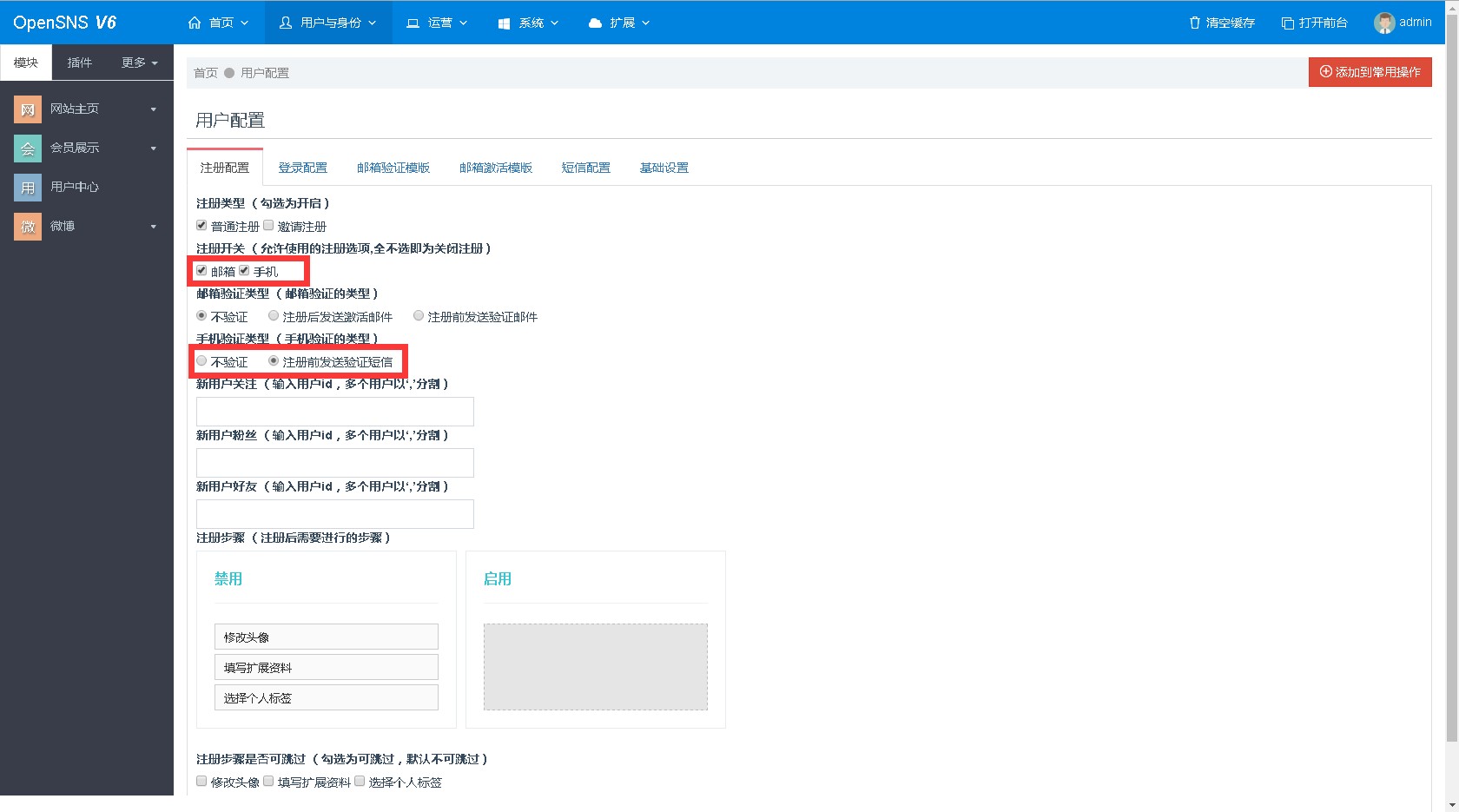
Task: Expand the 微博 sidebar arrow
Action: click(x=154, y=227)
